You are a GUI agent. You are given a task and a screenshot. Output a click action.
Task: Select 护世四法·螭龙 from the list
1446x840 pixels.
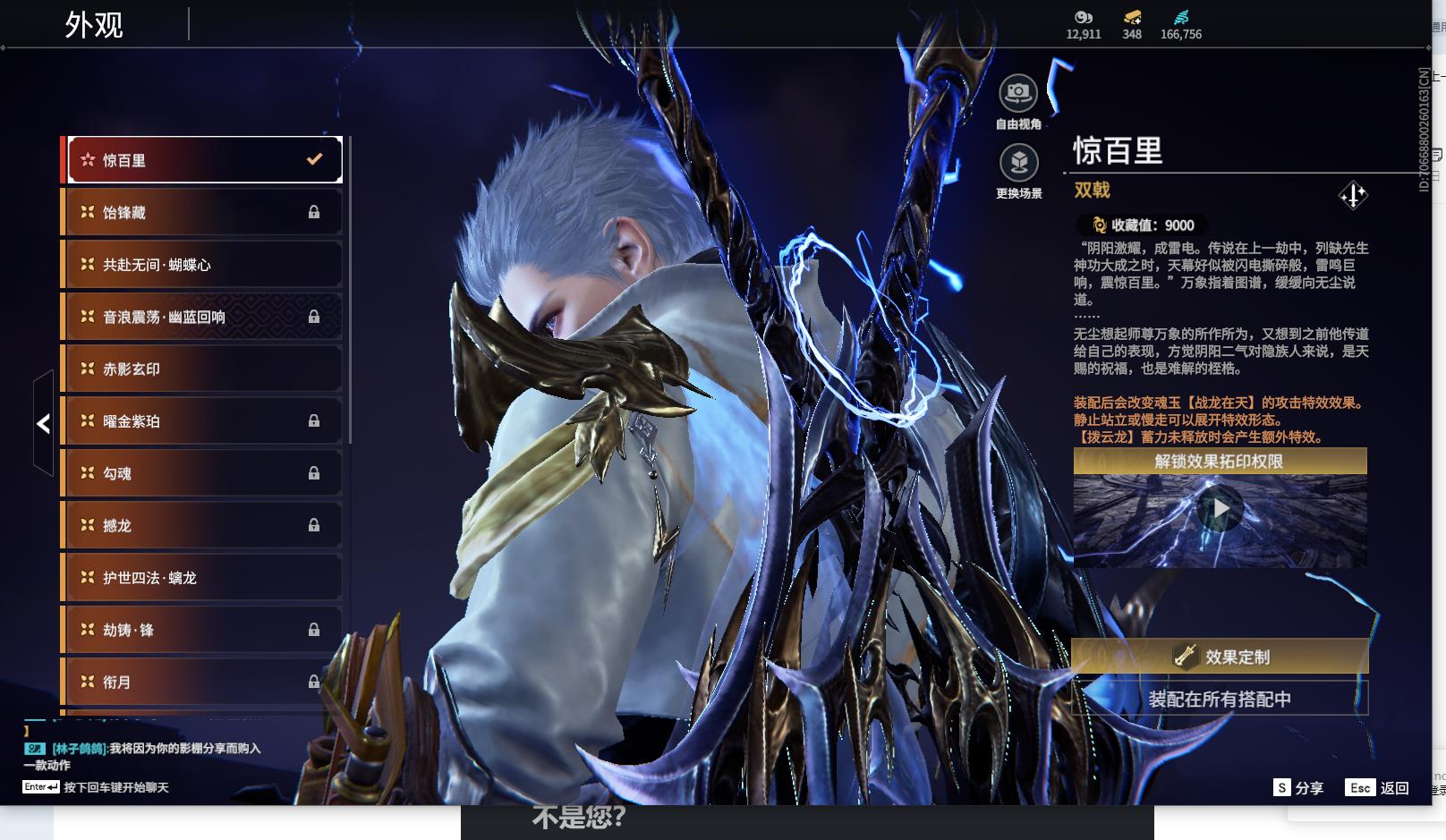(x=201, y=578)
